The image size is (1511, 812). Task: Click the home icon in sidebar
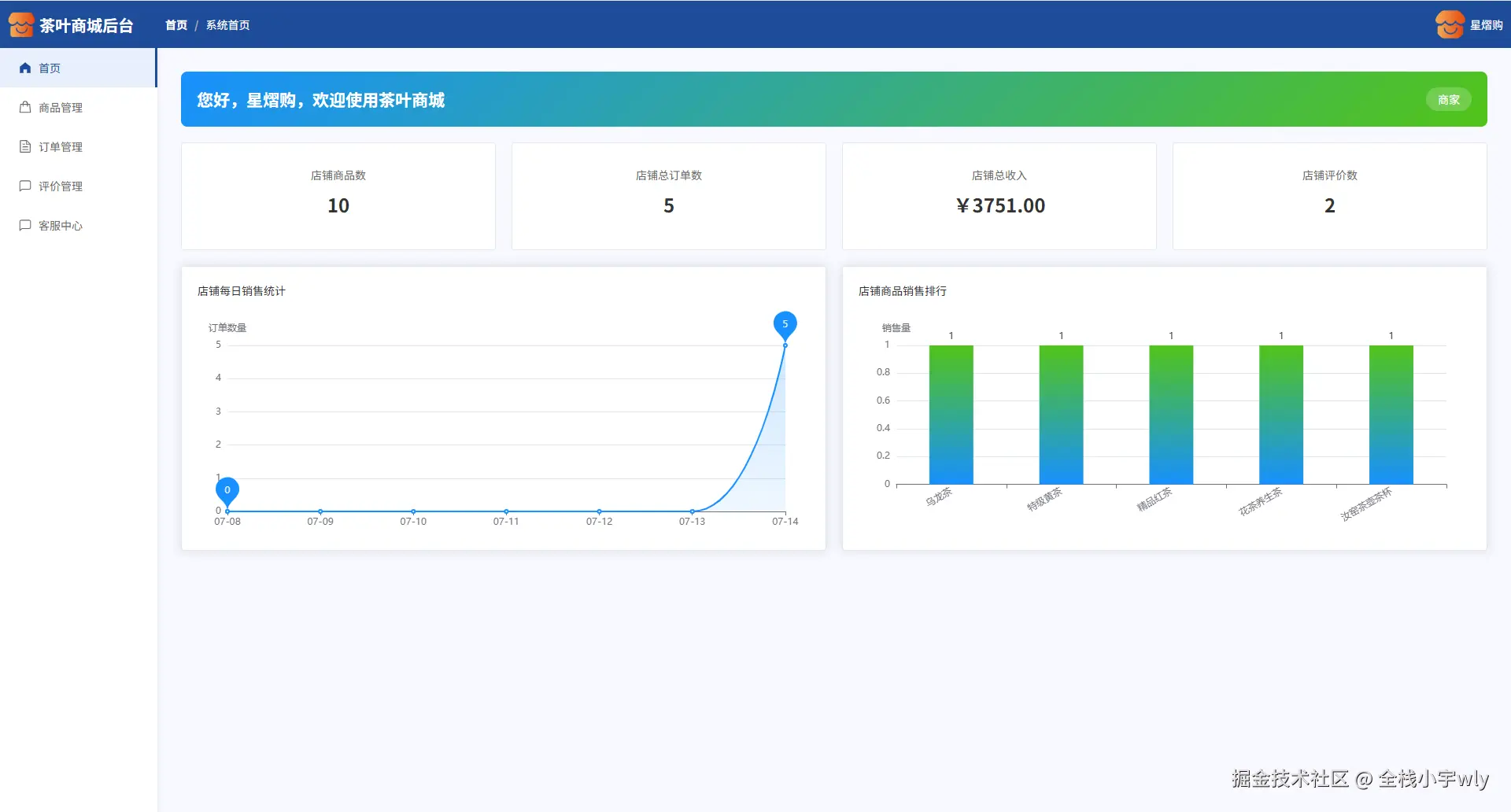[25, 68]
